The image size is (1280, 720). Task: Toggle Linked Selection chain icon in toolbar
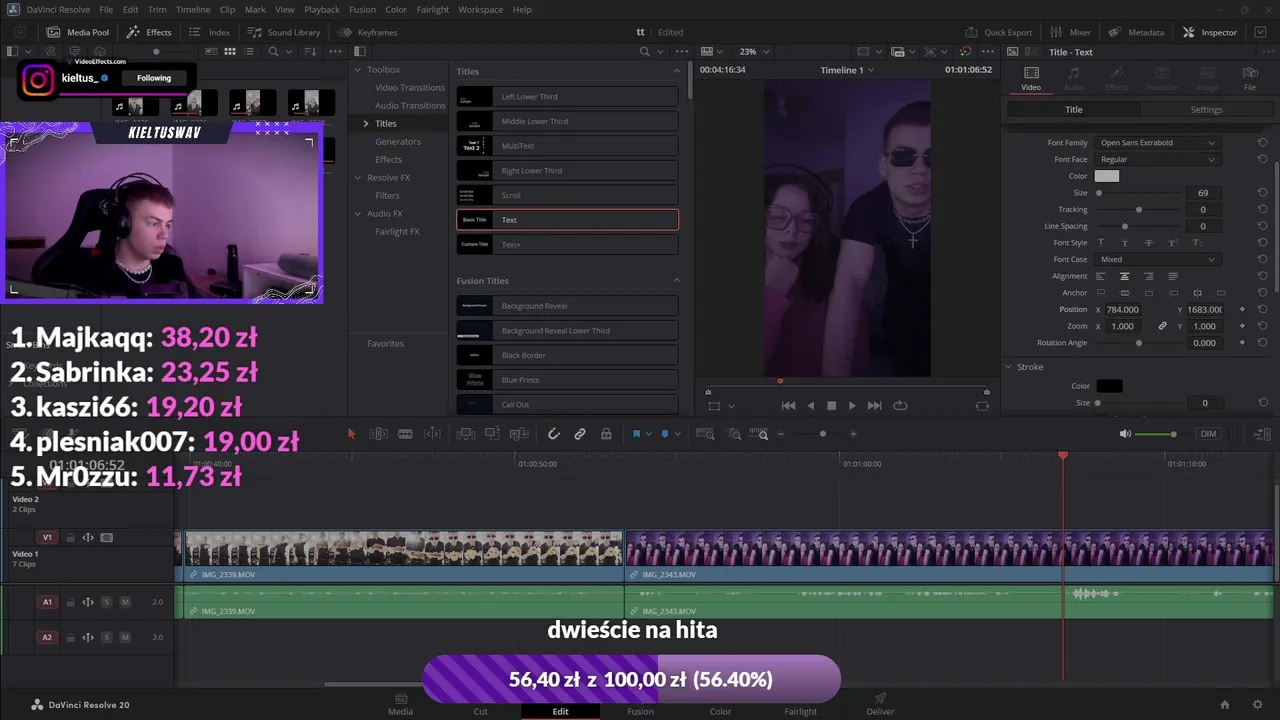click(x=580, y=434)
